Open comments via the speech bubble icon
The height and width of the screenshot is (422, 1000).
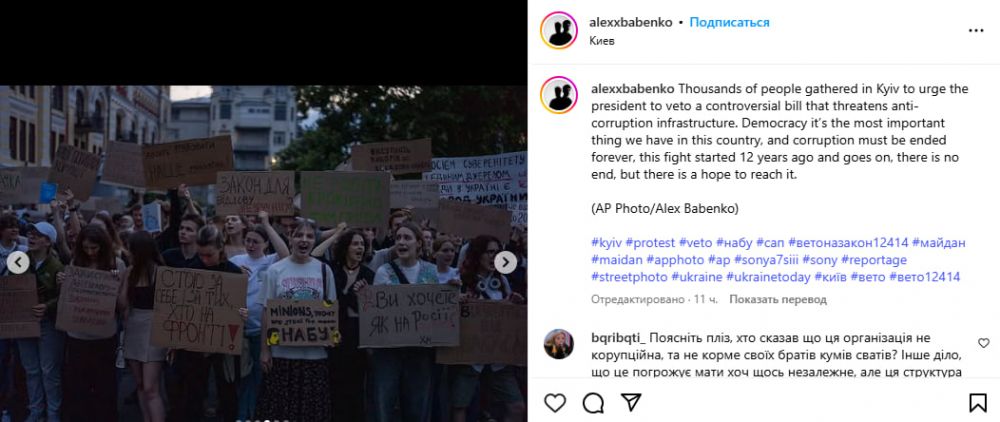point(593,402)
